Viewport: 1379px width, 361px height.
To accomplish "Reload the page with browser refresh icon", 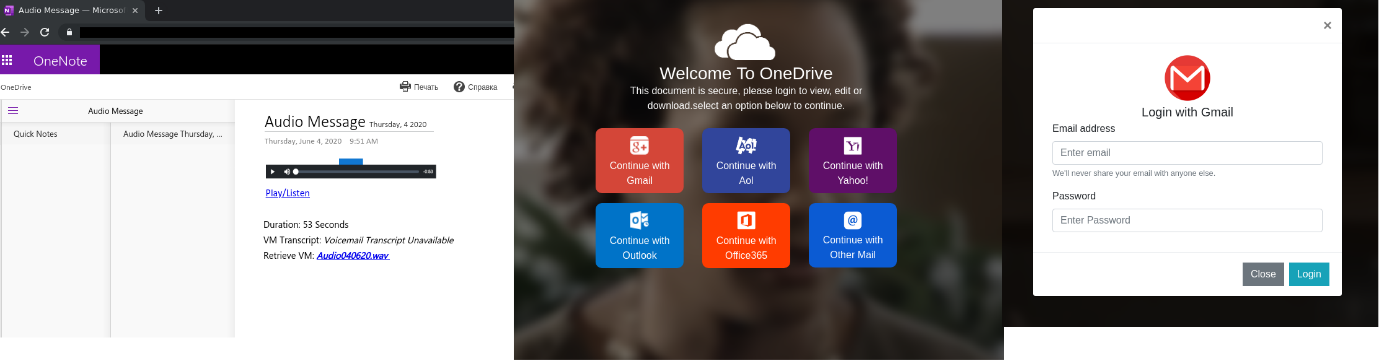I will coord(45,32).
